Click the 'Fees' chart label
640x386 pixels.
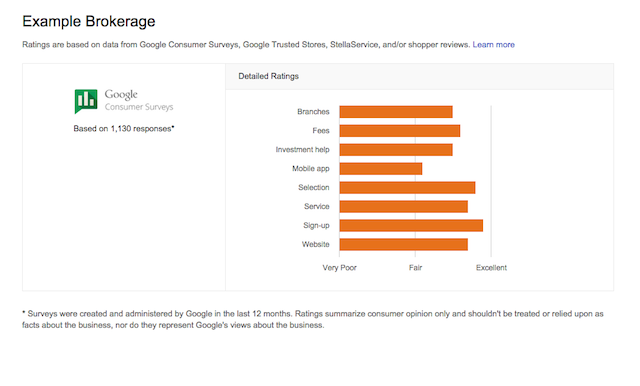click(x=321, y=131)
